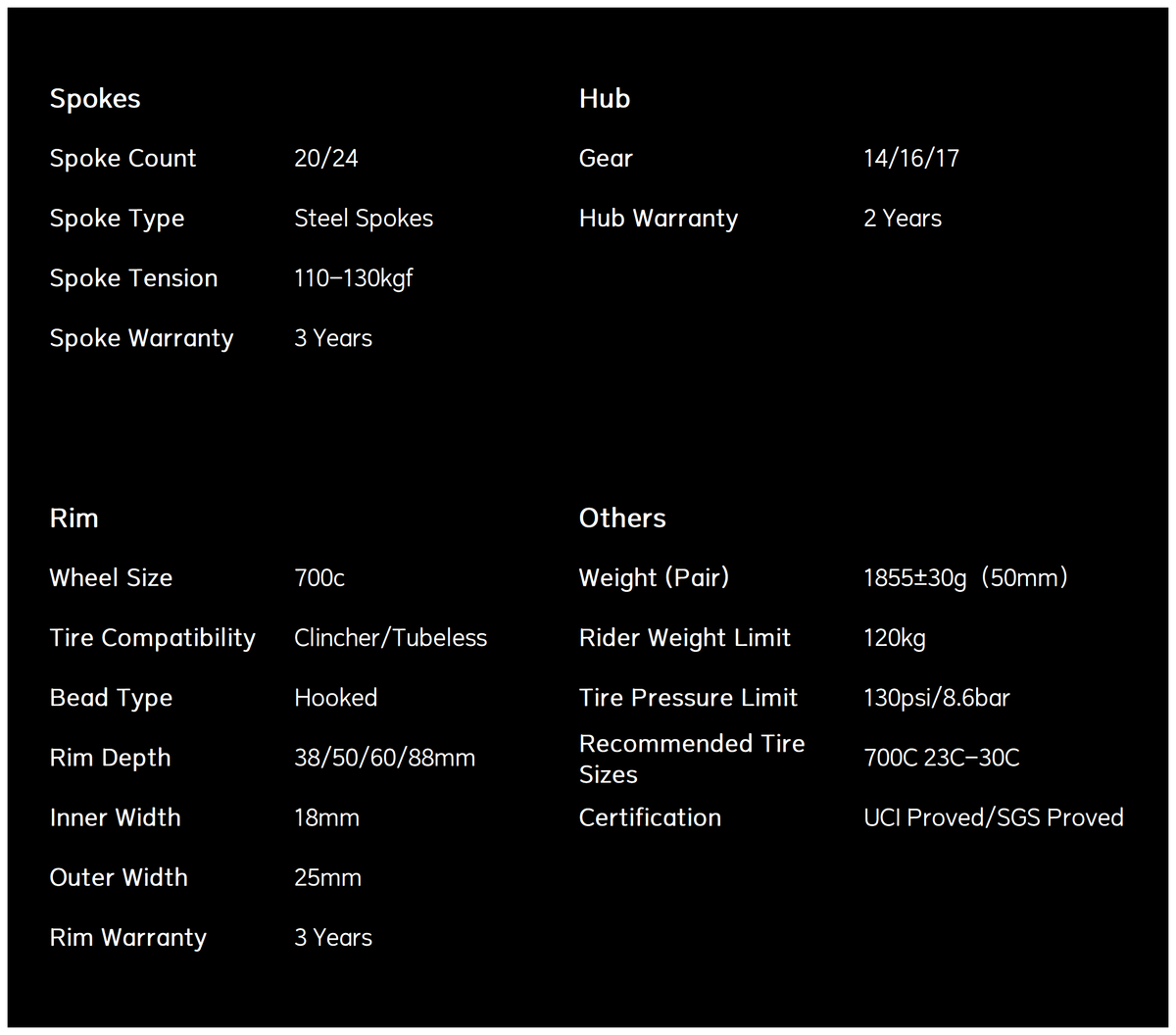
Task: Click the 38/50/60/88mm rim depth value
Action: pos(385,758)
